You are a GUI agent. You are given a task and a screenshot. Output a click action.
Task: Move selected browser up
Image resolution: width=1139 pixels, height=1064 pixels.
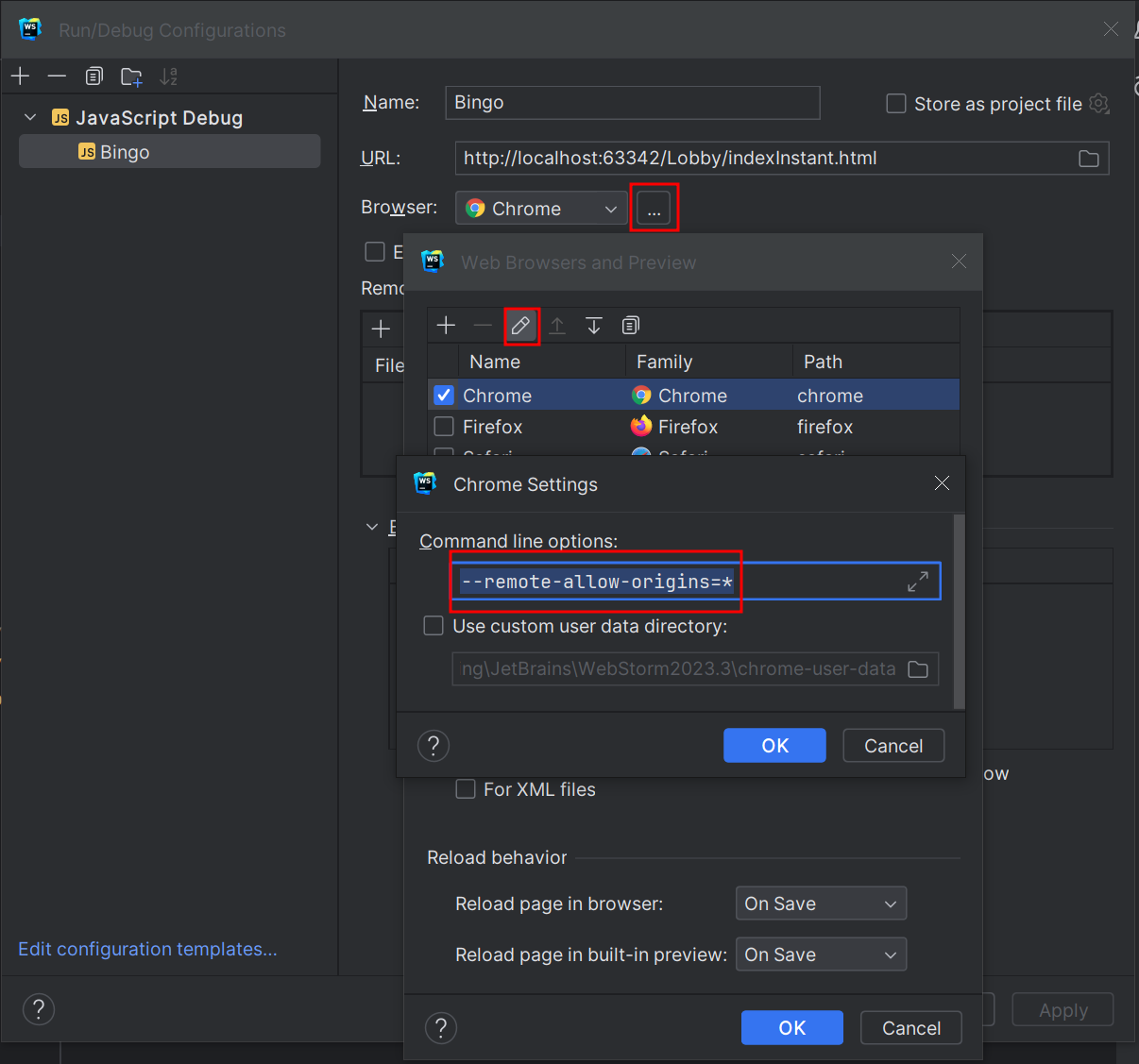[557, 326]
